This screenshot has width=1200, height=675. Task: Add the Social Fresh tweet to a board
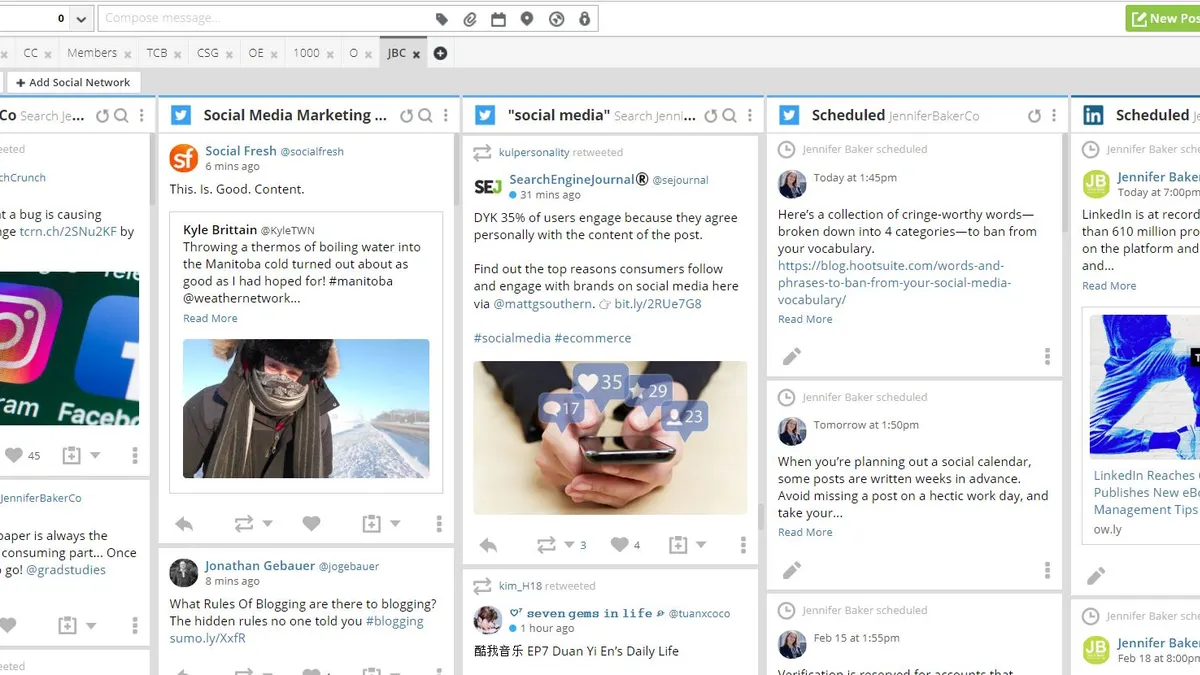click(371, 523)
